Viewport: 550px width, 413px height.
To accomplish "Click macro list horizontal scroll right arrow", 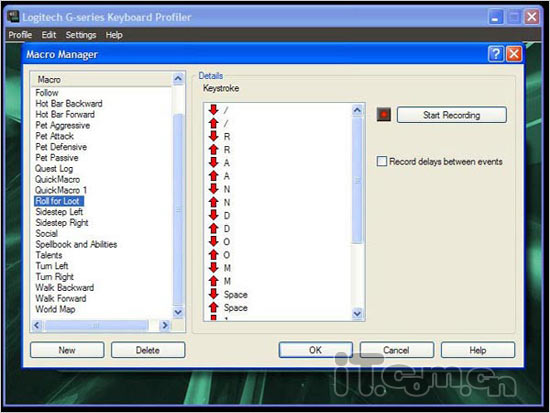I will click(x=164, y=325).
